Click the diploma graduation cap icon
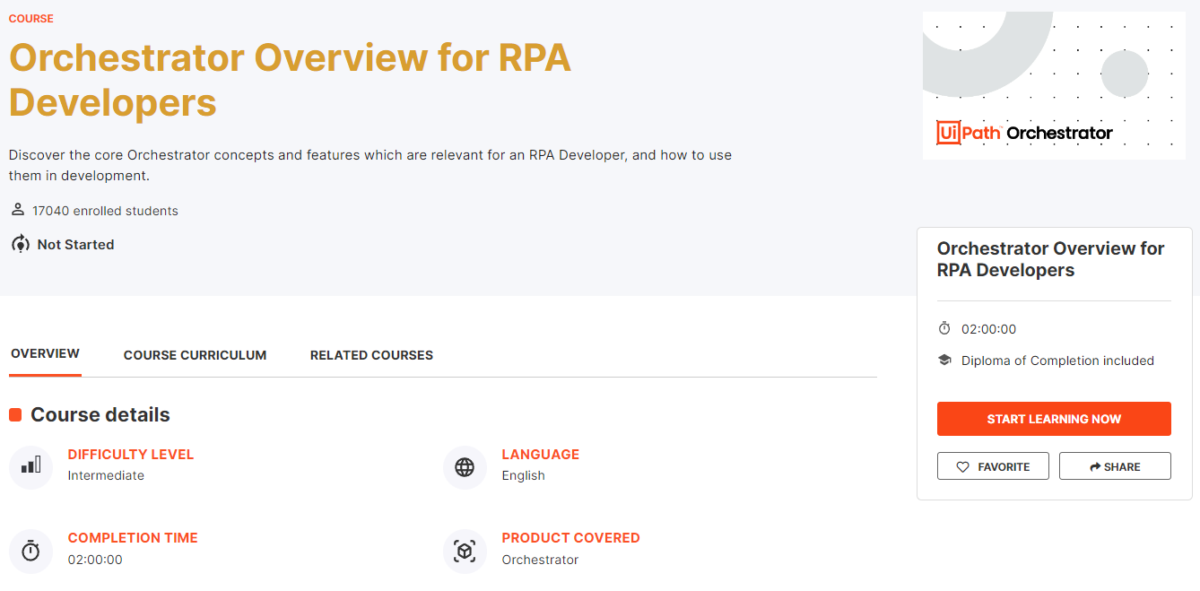Image resolution: width=1200 pixels, height=591 pixels. coord(945,360)
